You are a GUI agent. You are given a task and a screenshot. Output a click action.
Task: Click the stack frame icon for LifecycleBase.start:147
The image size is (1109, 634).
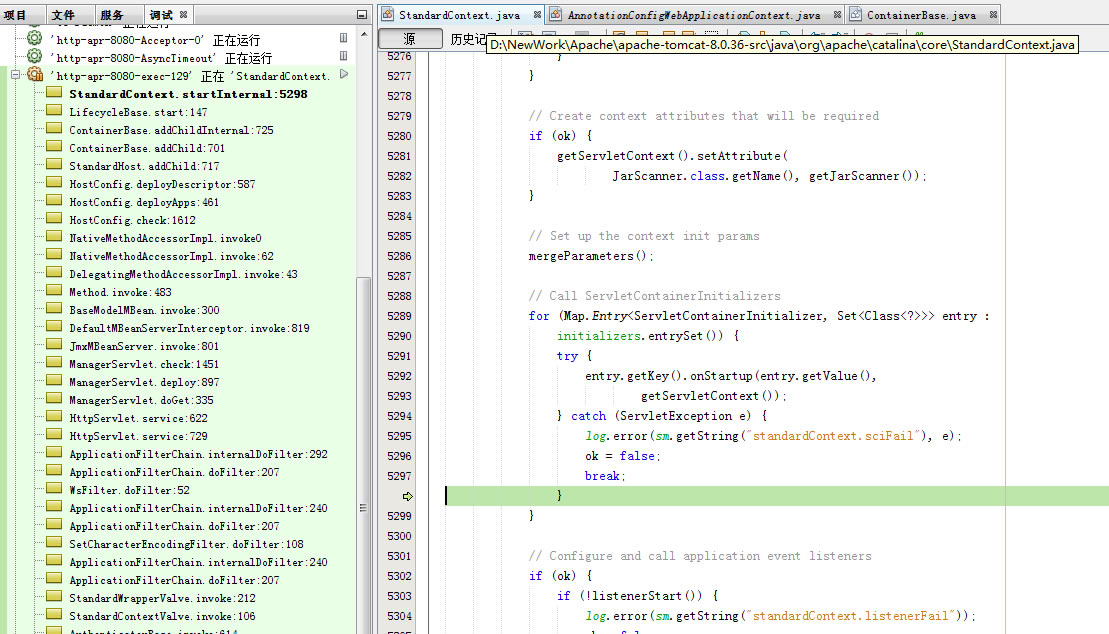54,110
